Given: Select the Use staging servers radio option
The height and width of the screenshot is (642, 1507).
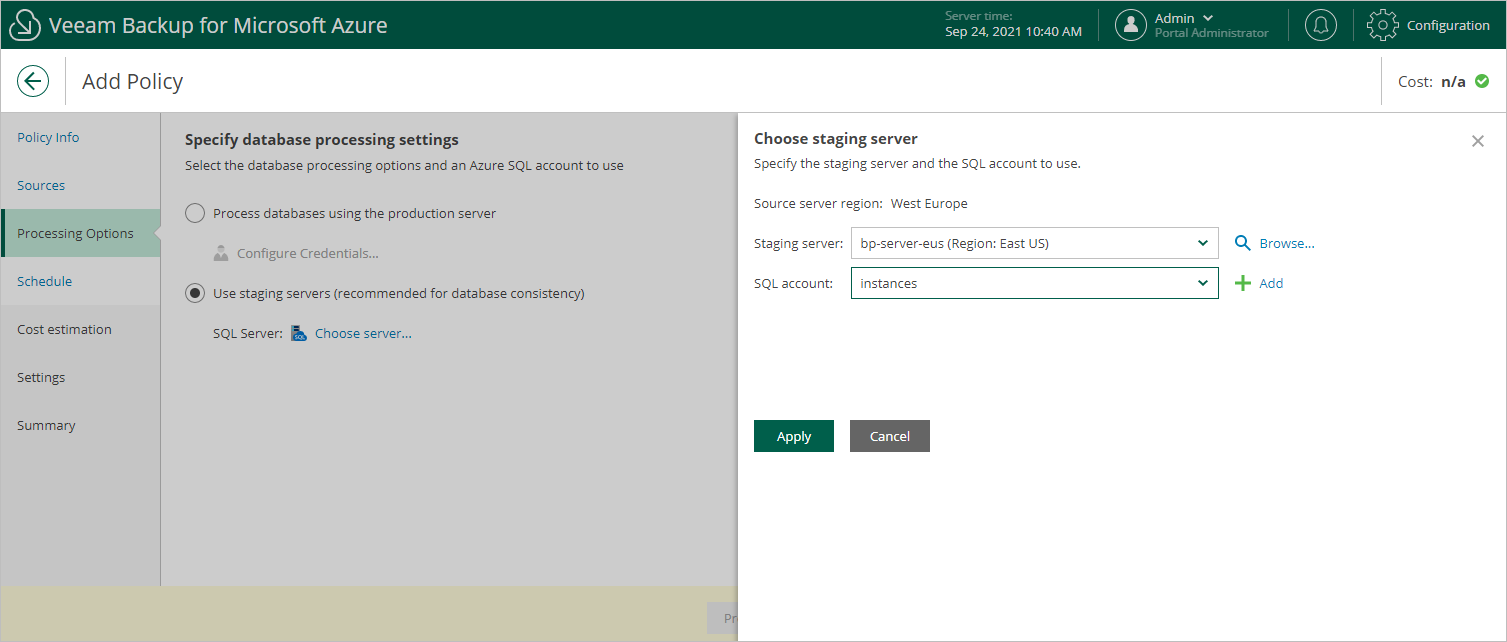Looking at the screenshot, I should click(x=196, y=293).
